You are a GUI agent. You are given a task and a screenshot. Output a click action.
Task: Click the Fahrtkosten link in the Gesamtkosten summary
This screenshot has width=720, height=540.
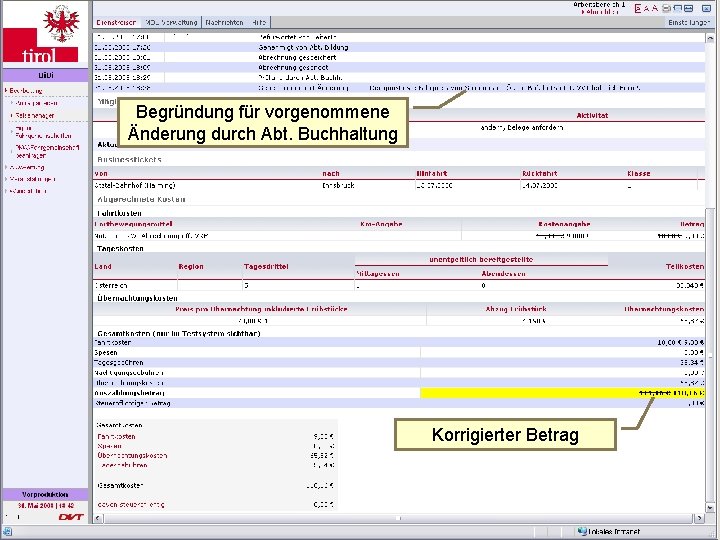[x=116, y=437]
